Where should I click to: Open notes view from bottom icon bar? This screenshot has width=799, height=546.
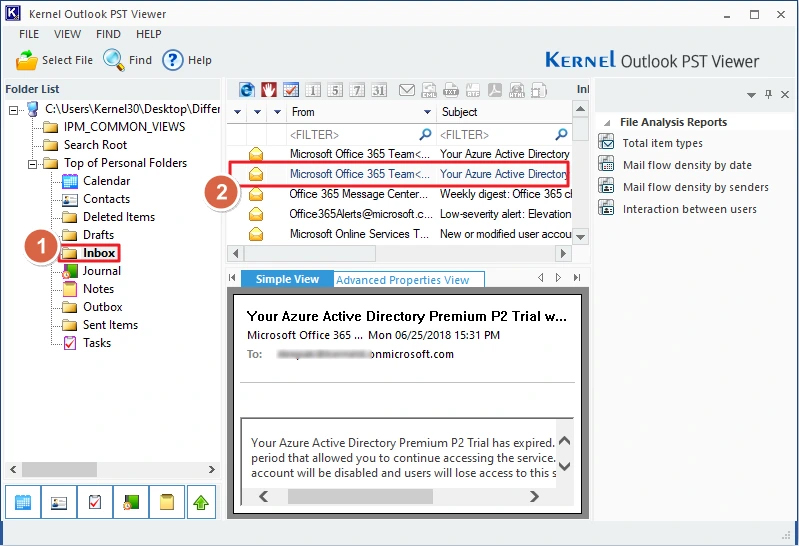click(x=167, y=502)
